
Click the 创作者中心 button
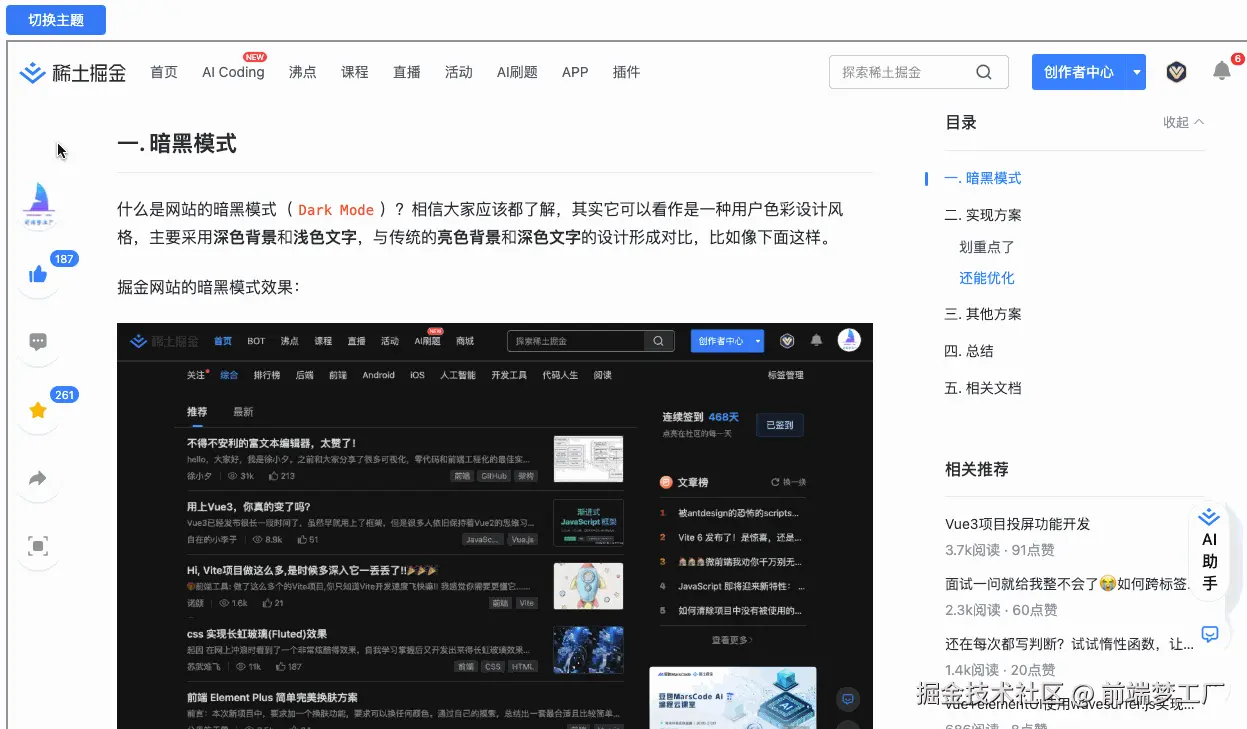tap(1079, 72)
